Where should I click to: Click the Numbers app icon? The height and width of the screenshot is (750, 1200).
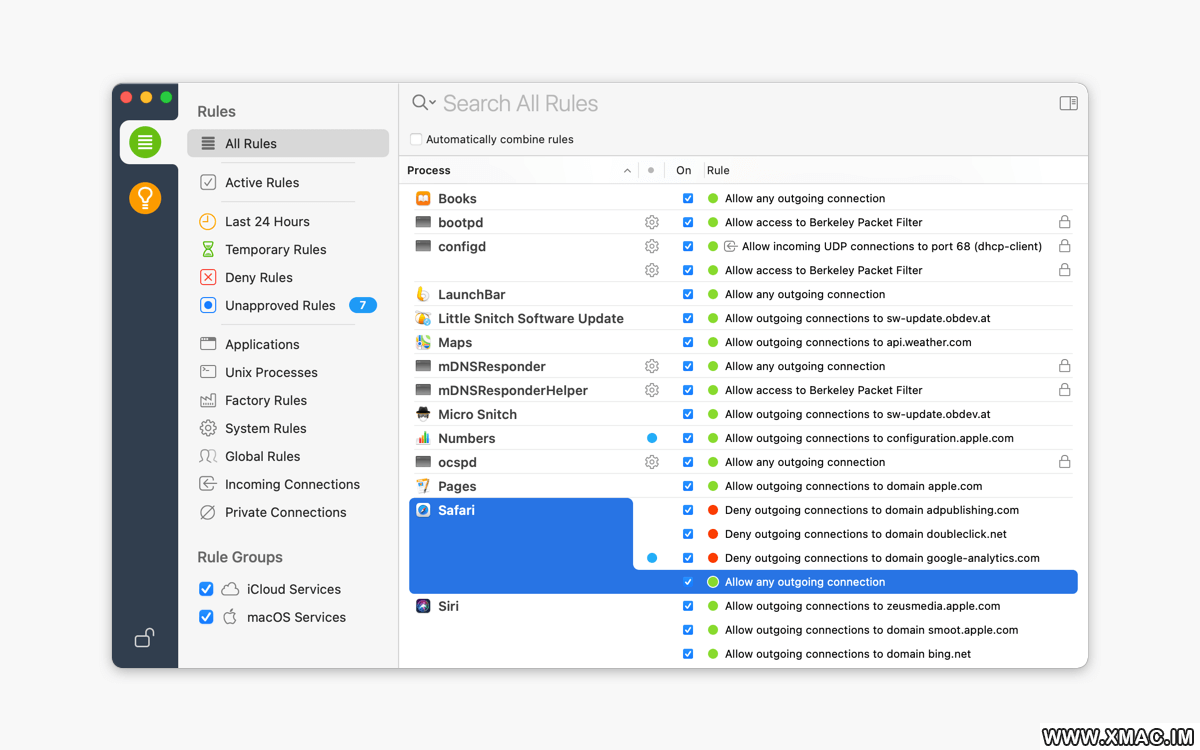[x=423, y=438]
